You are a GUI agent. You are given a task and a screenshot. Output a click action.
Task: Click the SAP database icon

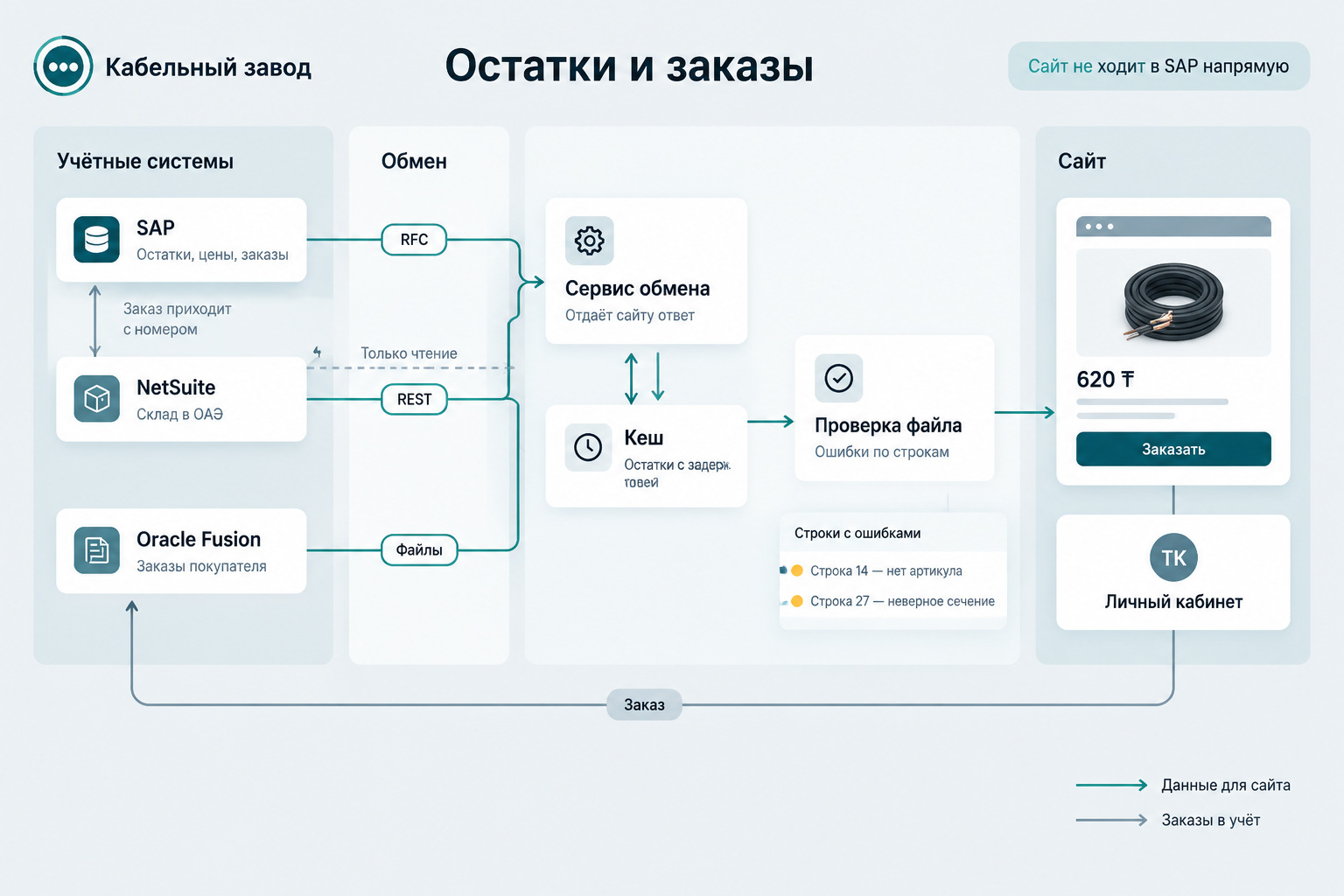click(96, 240)
